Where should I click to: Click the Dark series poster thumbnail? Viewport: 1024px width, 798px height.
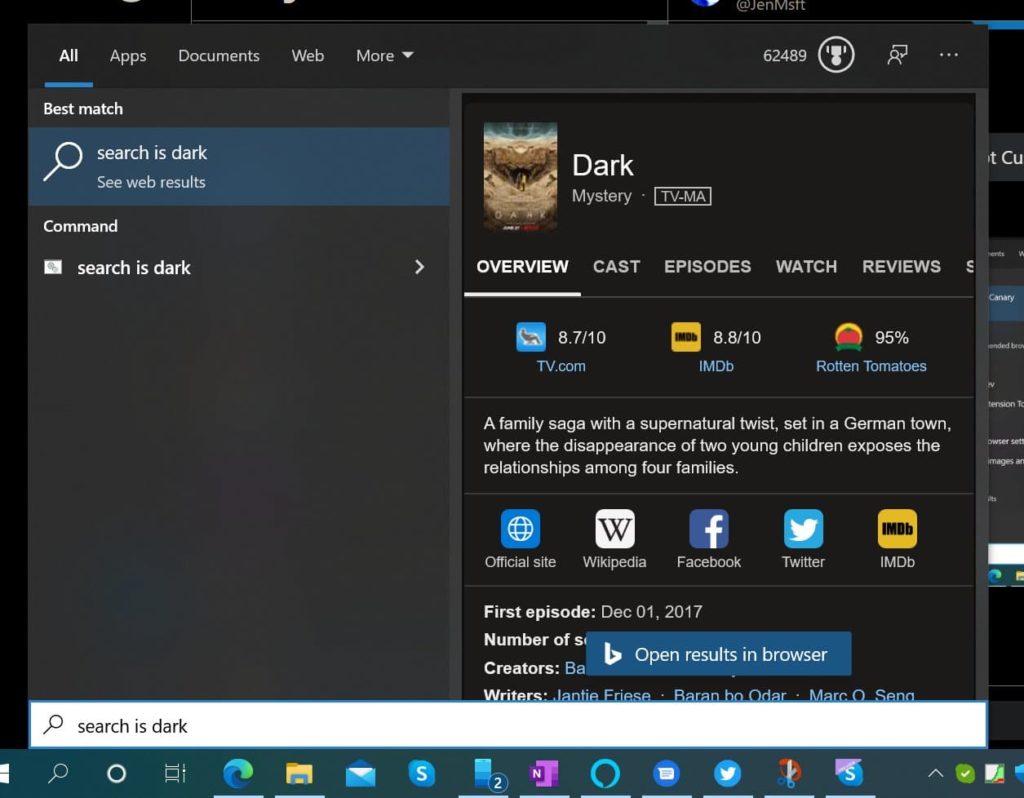(520, 176)
